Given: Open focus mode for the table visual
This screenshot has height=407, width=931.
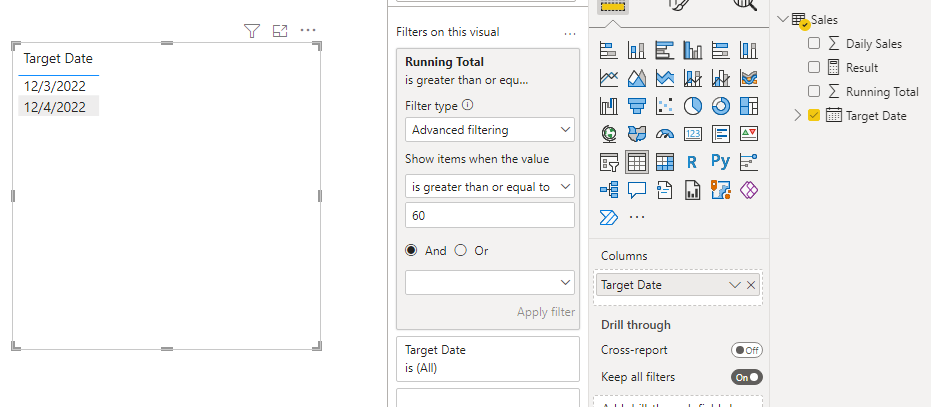Looking at the screenshot, I should tap(280, 31).
